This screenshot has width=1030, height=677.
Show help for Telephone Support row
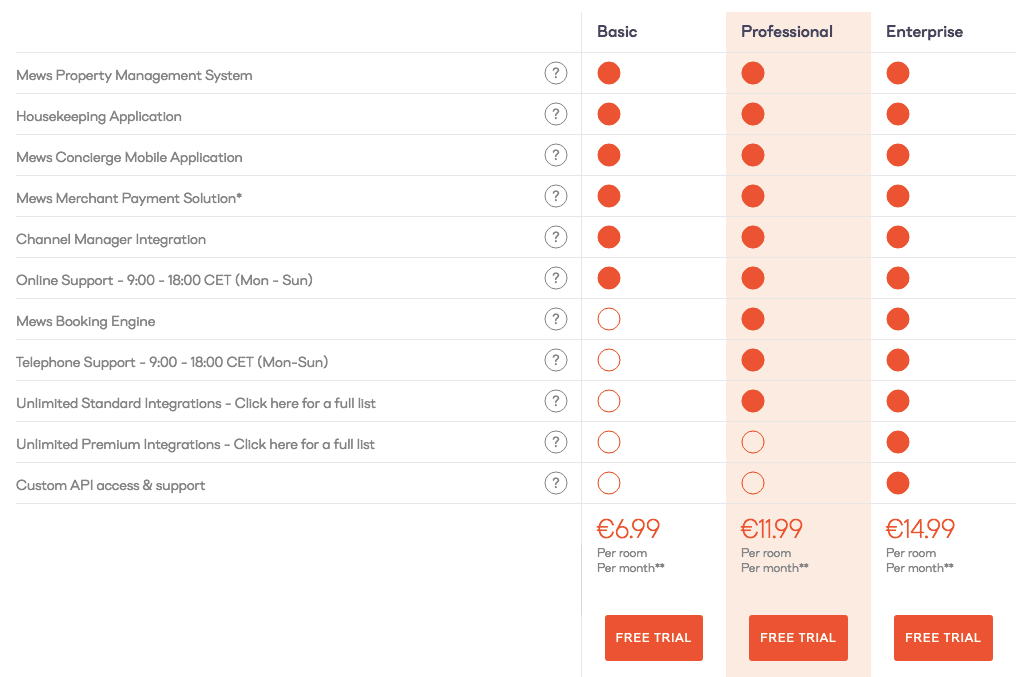pos(555,360)
